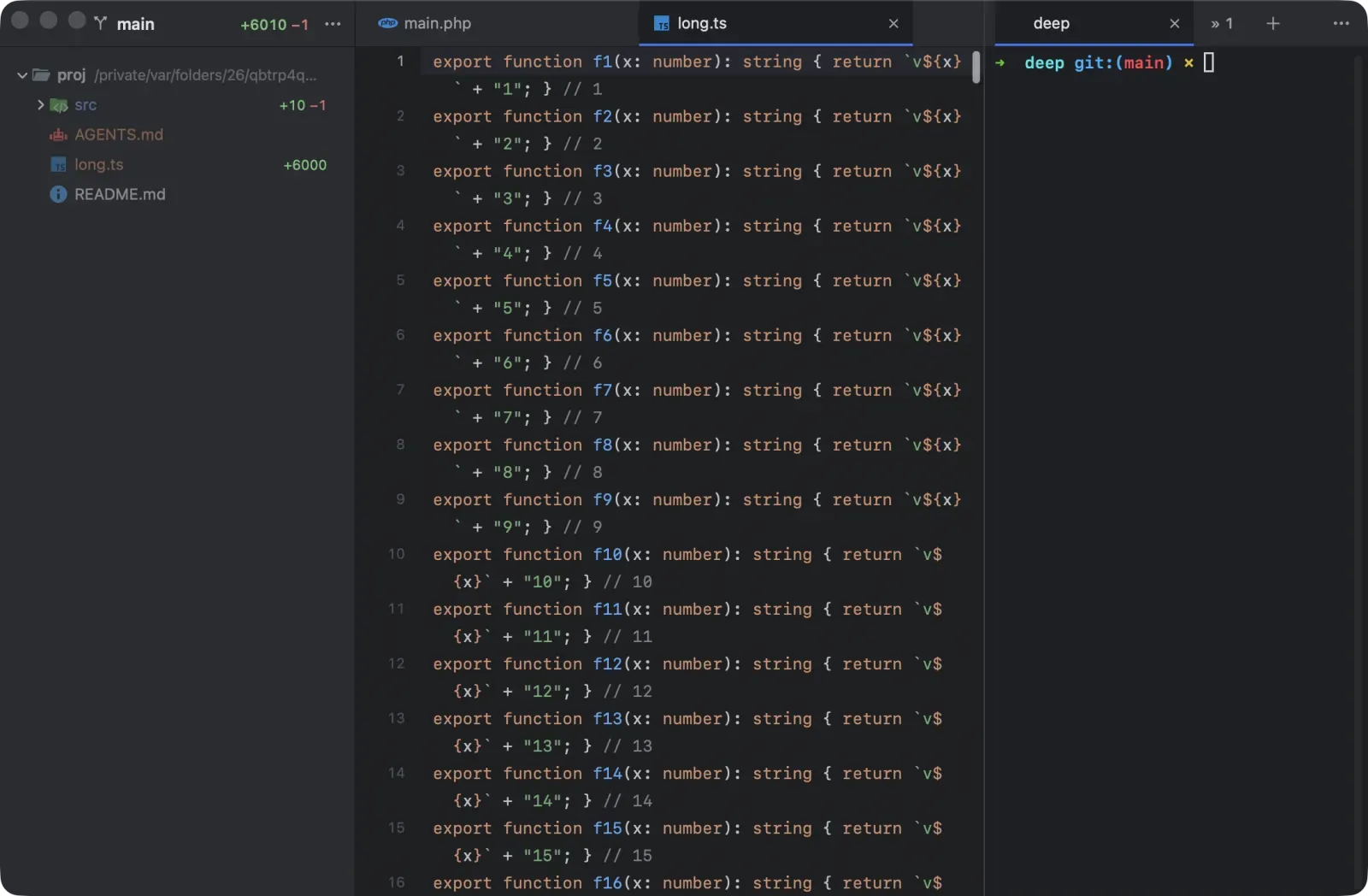Click the editor vertical scrollbar thumb
Screen dimensions: 1368x896
pos(976,67)
